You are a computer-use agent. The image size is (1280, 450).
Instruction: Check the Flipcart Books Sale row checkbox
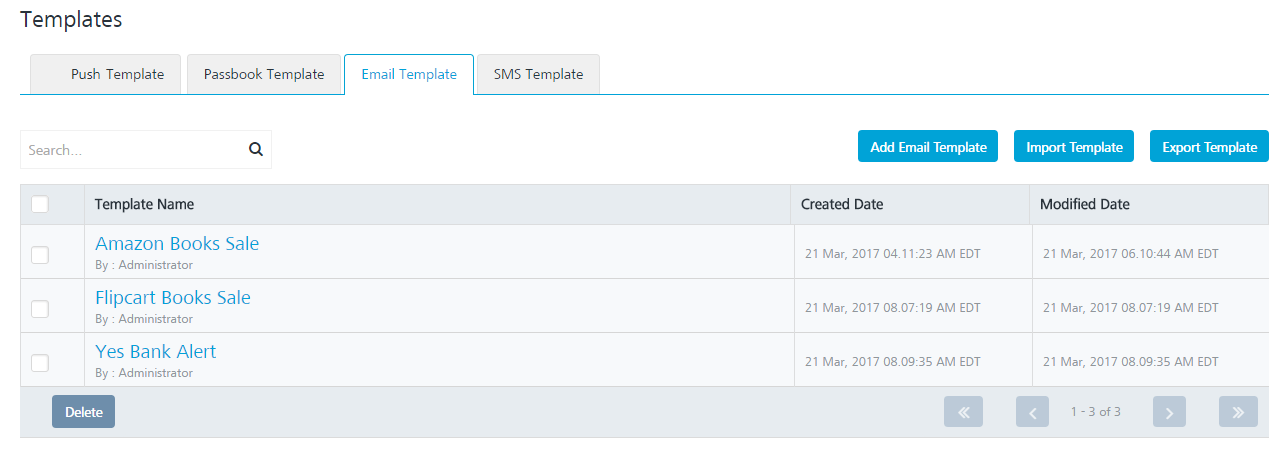pyautogui.click(x=40, y=309)
